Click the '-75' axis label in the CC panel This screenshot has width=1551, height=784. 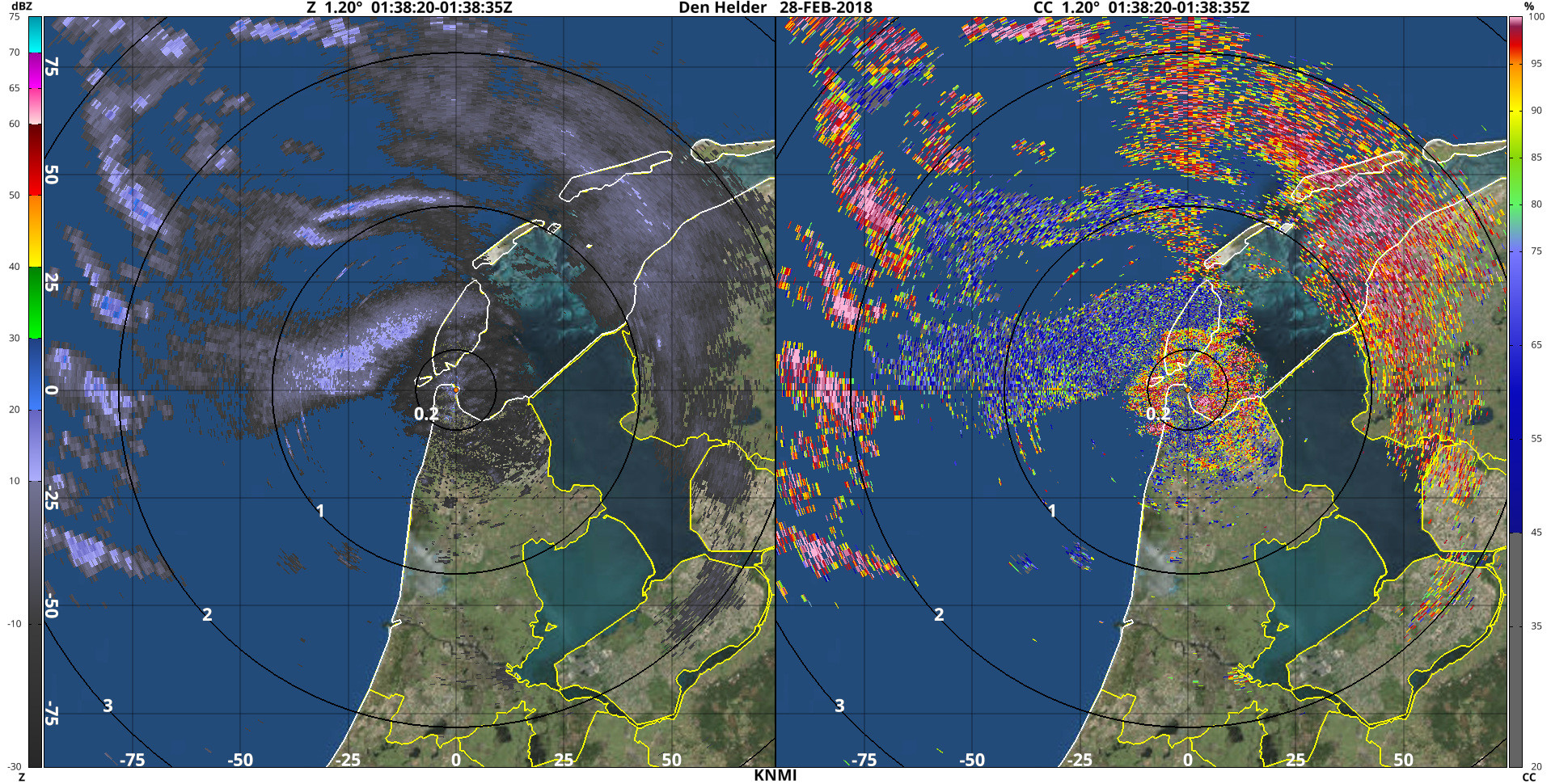pyautogui.click(x=864, y=760)
